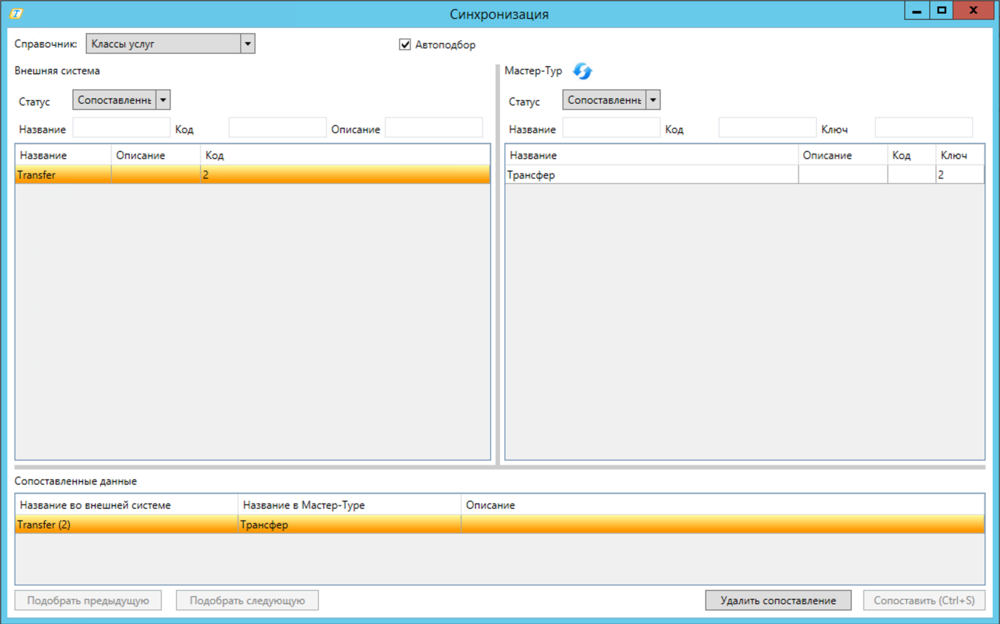Screen dimensions: 1000x624
Task: Select the Трансфер row in Мастер-Тур table
Action: (x=650, y=175)
